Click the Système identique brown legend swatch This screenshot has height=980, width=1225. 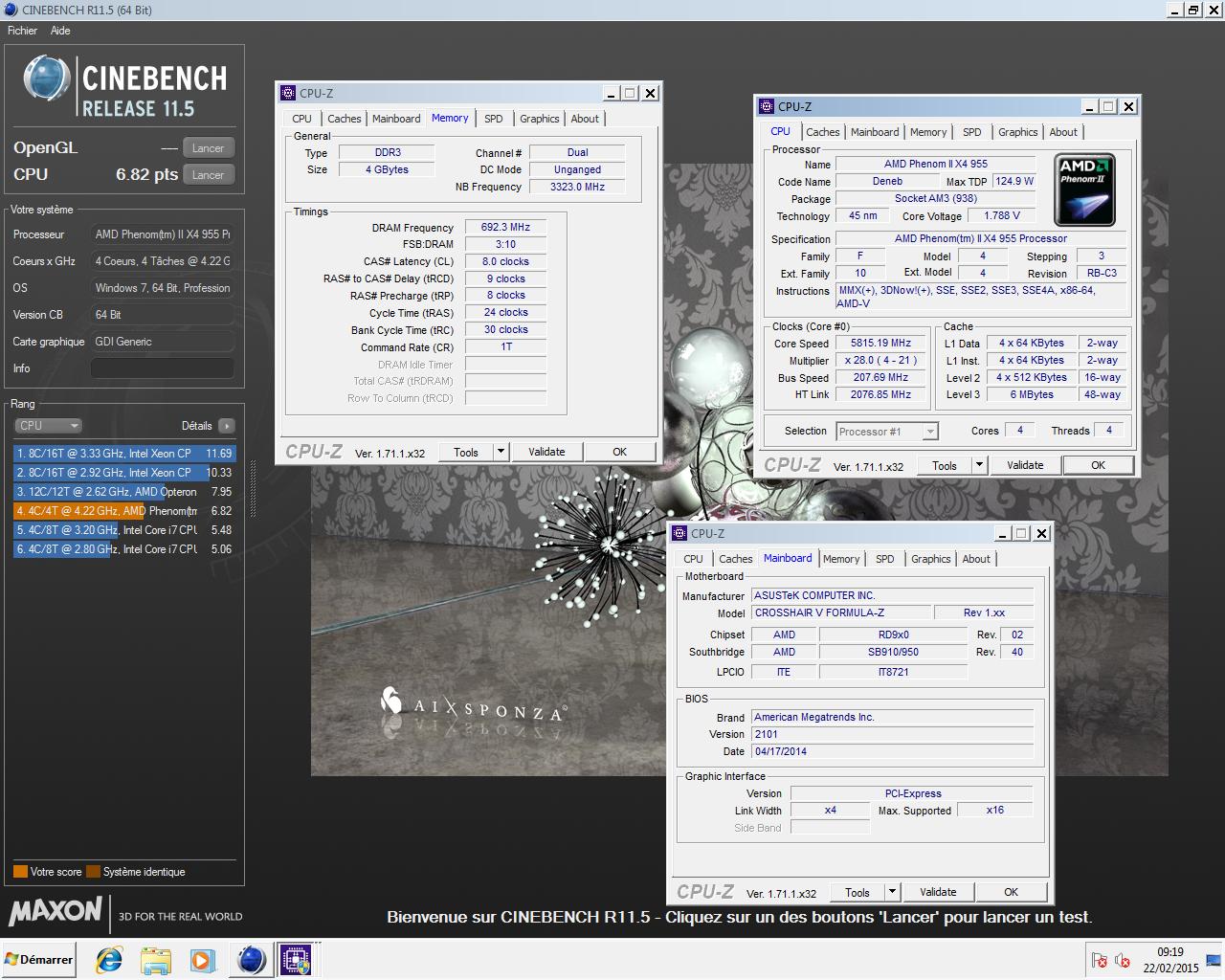(93, 872)
